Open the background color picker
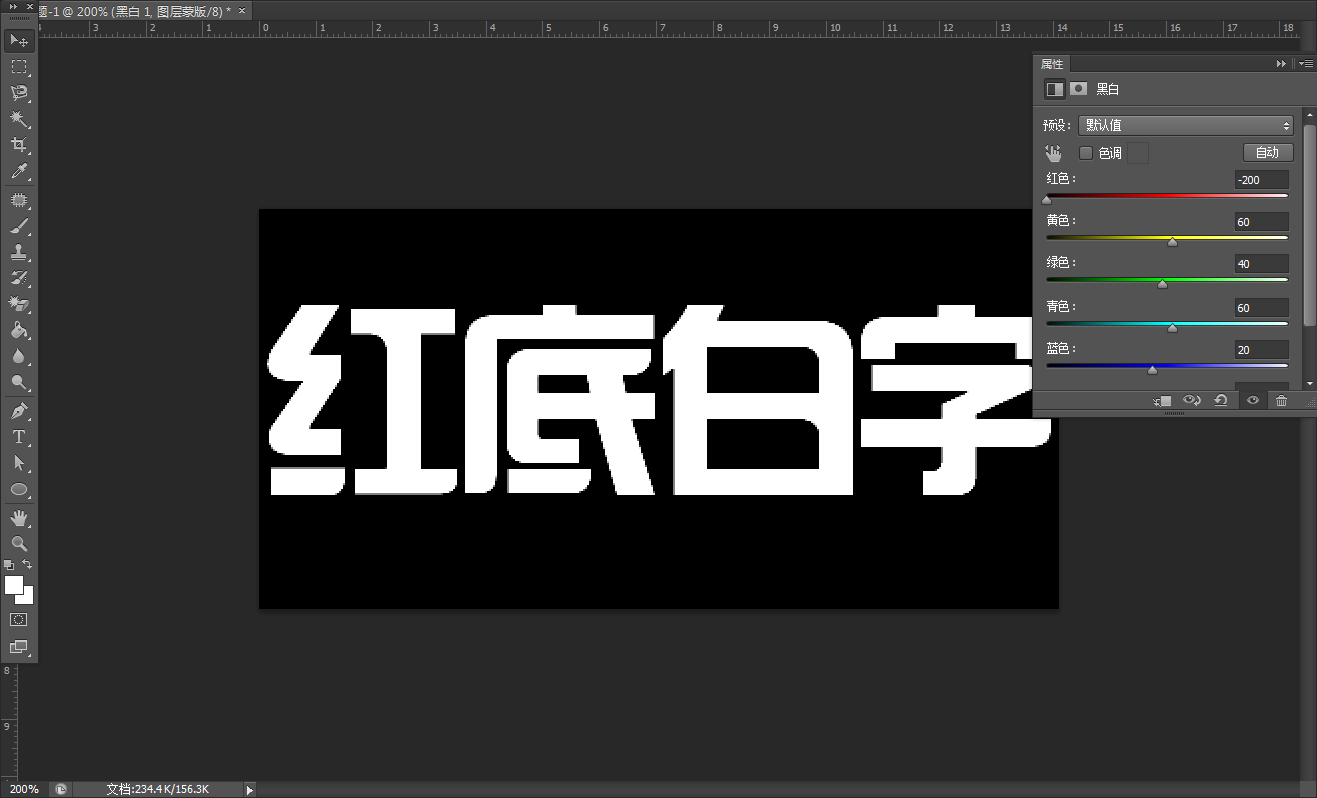Screen dimensions: 1317x798 click(x=28, y=598)
